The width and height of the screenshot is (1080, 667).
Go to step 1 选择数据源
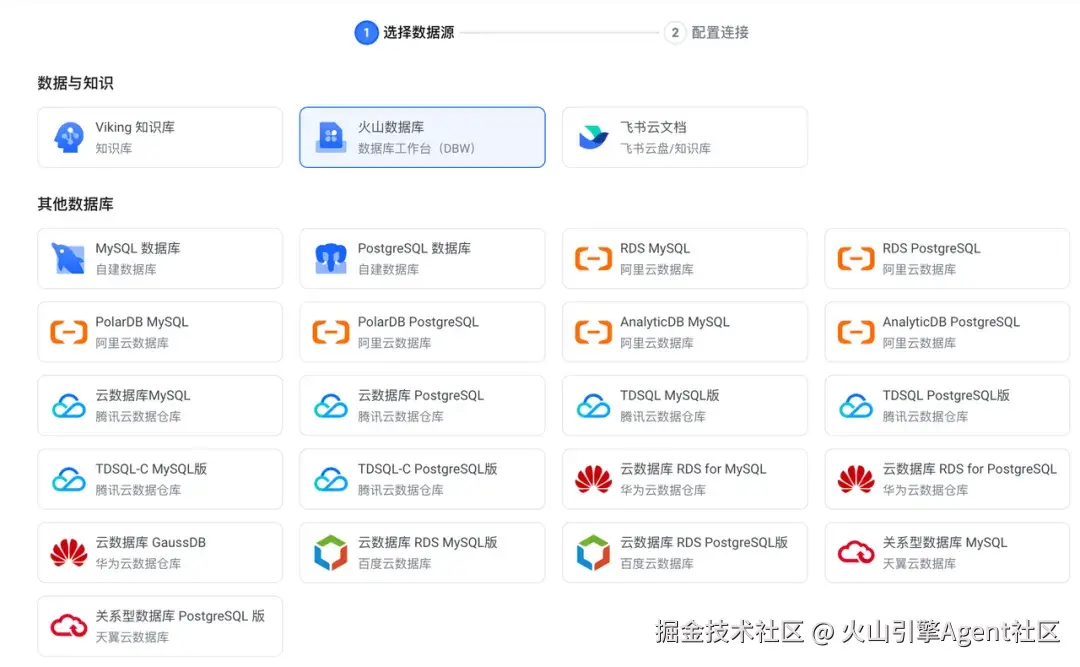[x=404, y=32]
